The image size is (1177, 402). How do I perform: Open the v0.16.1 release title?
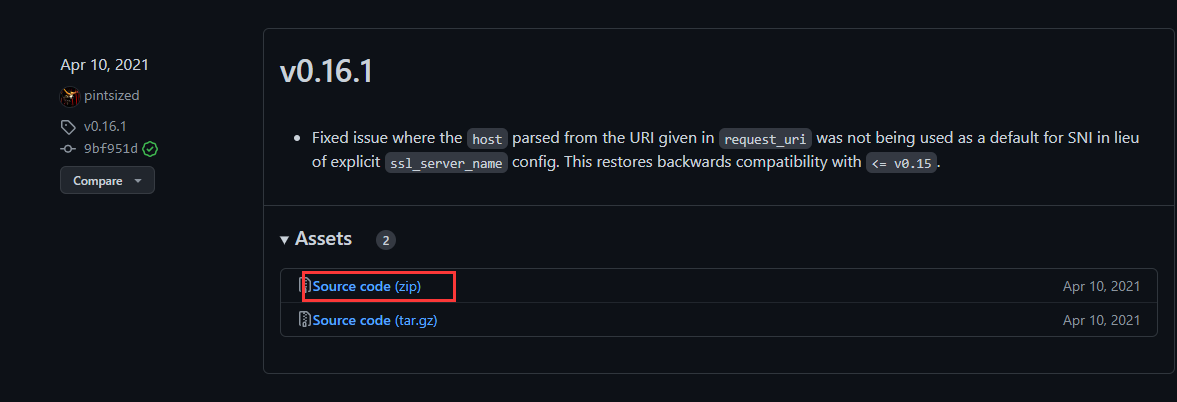tap(326, 73)
